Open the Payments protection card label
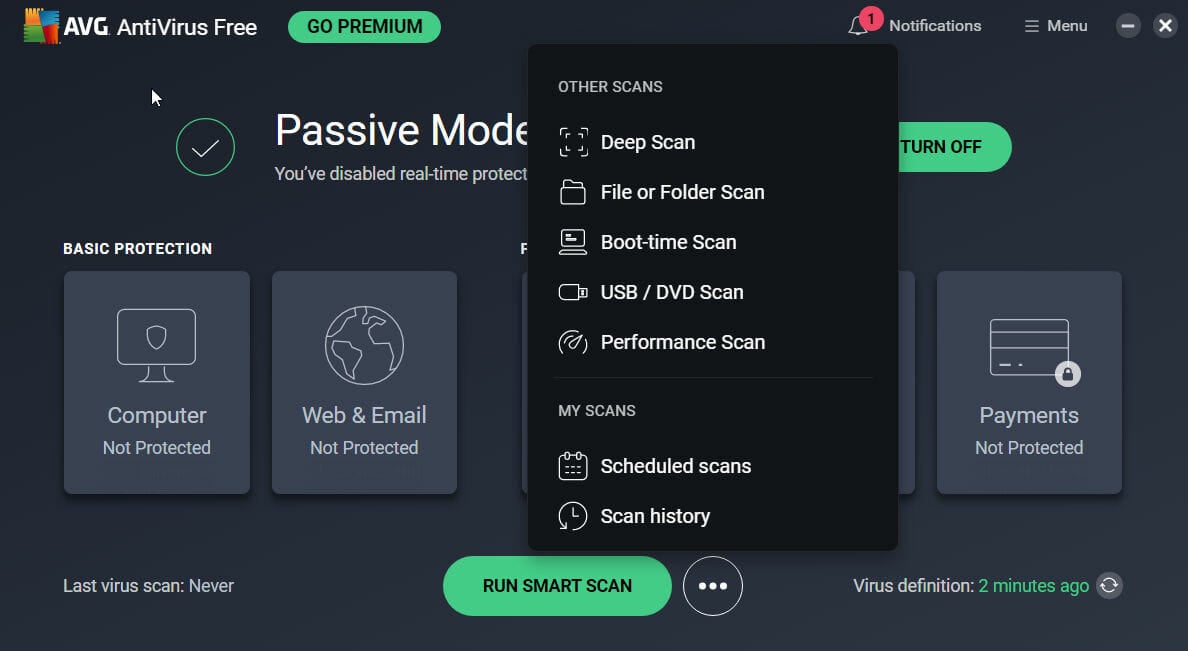This screenshot has width=1188, height=651. point(1029,415)
